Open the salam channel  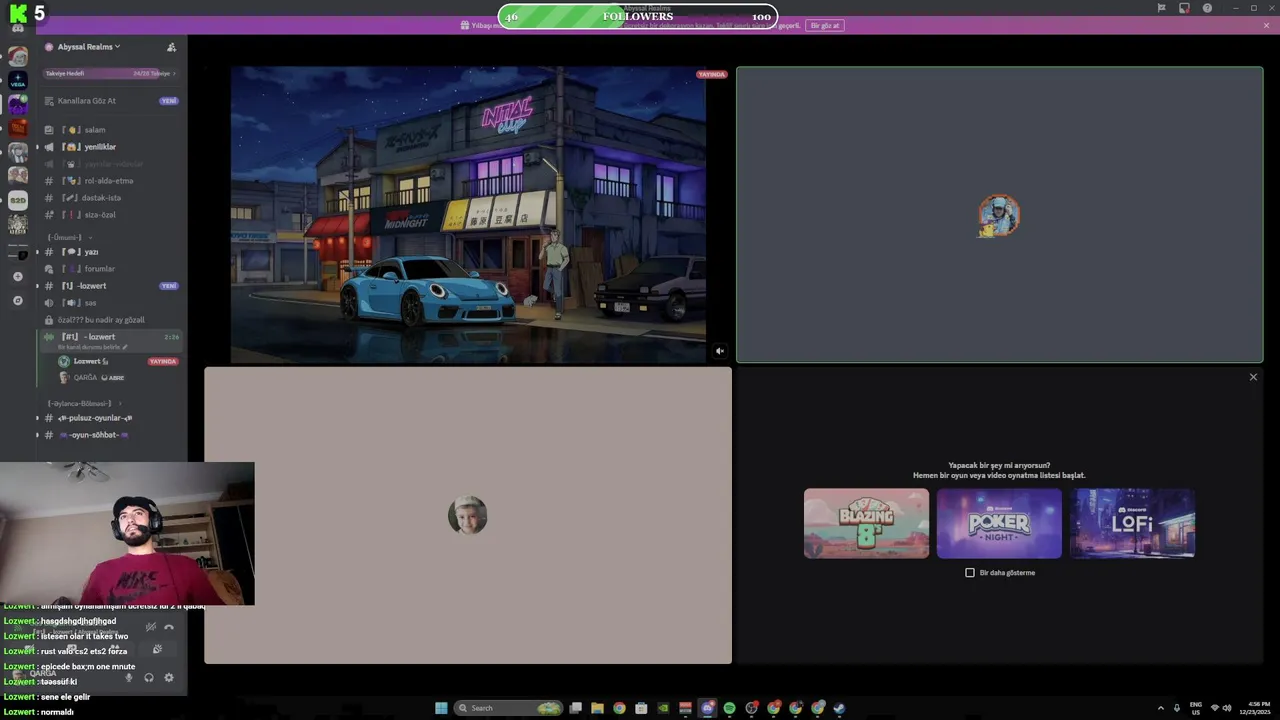tap(110, 130)
